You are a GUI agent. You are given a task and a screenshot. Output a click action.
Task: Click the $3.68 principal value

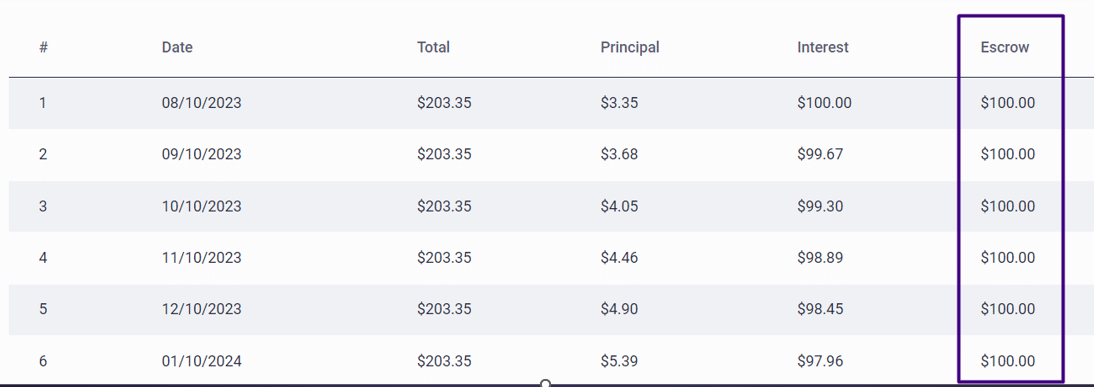(x=619, y=154)
